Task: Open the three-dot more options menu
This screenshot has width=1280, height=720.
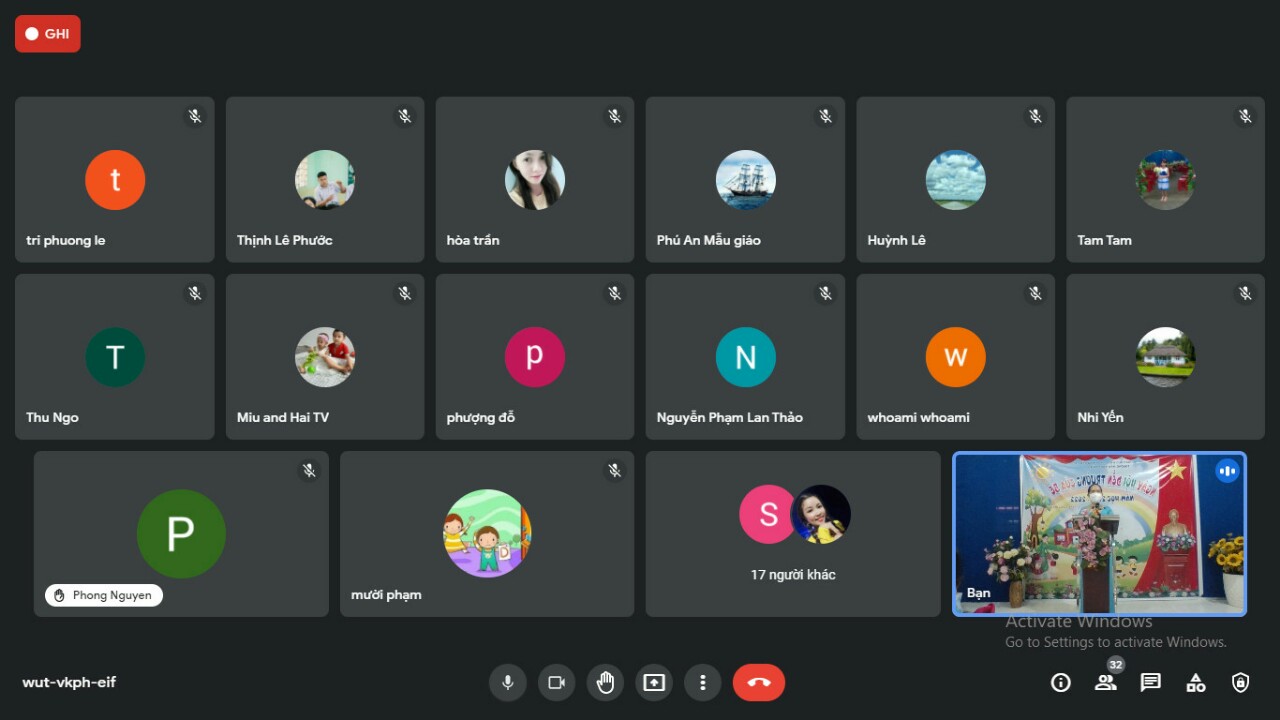Action: [703, 683]
